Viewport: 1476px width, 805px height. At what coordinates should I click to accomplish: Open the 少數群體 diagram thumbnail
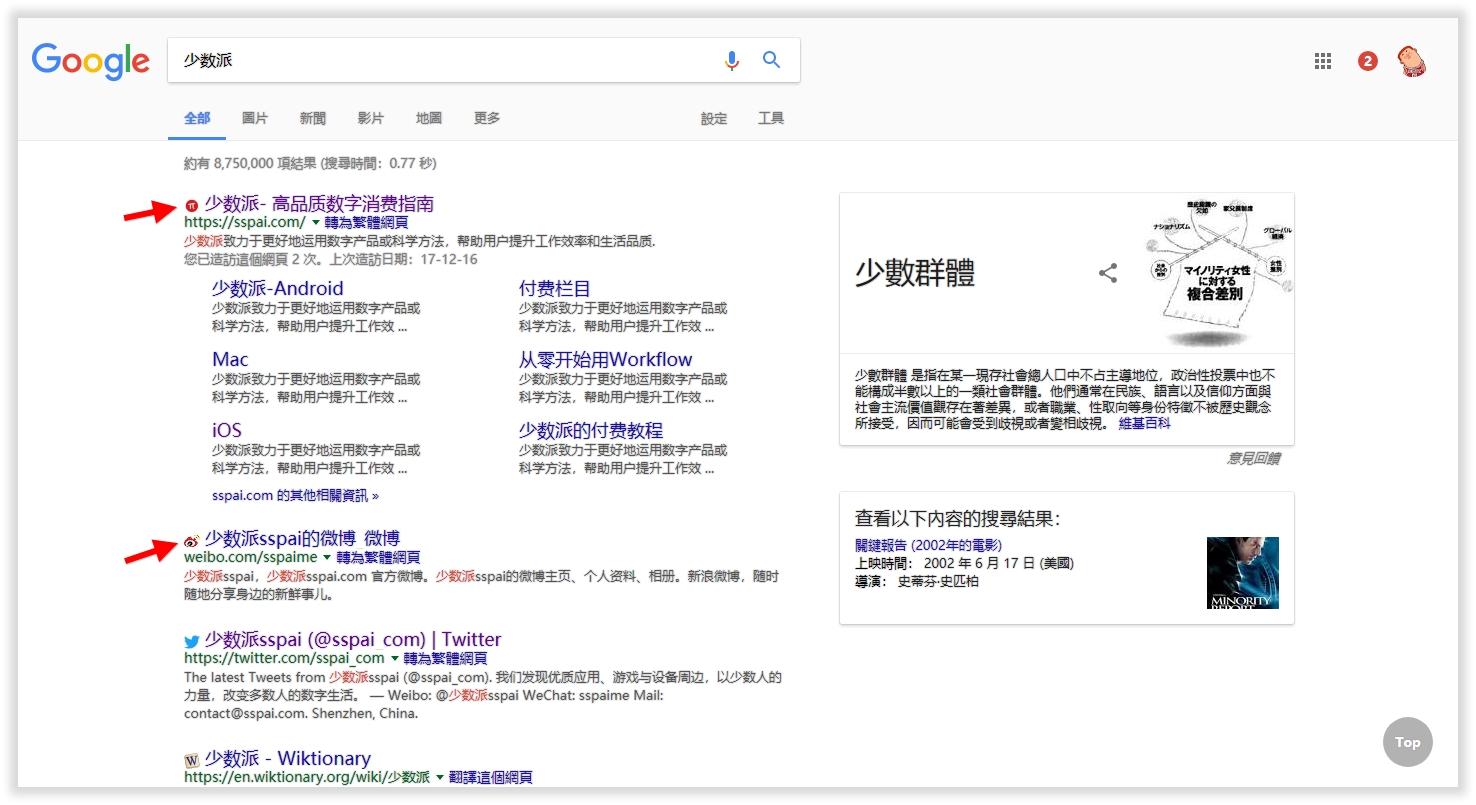(x=1220, y=271)
